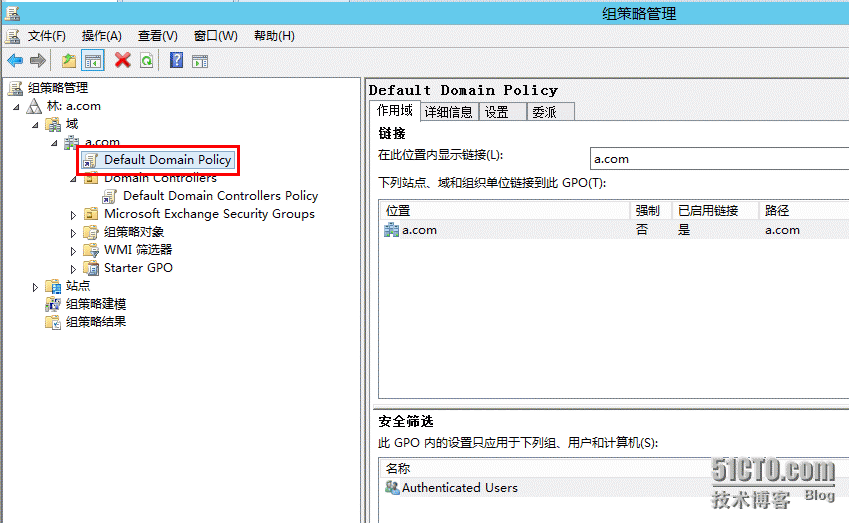The image size is (849, 523).
Task: Expand the 组策略对象 node
Action: [74, 233]
